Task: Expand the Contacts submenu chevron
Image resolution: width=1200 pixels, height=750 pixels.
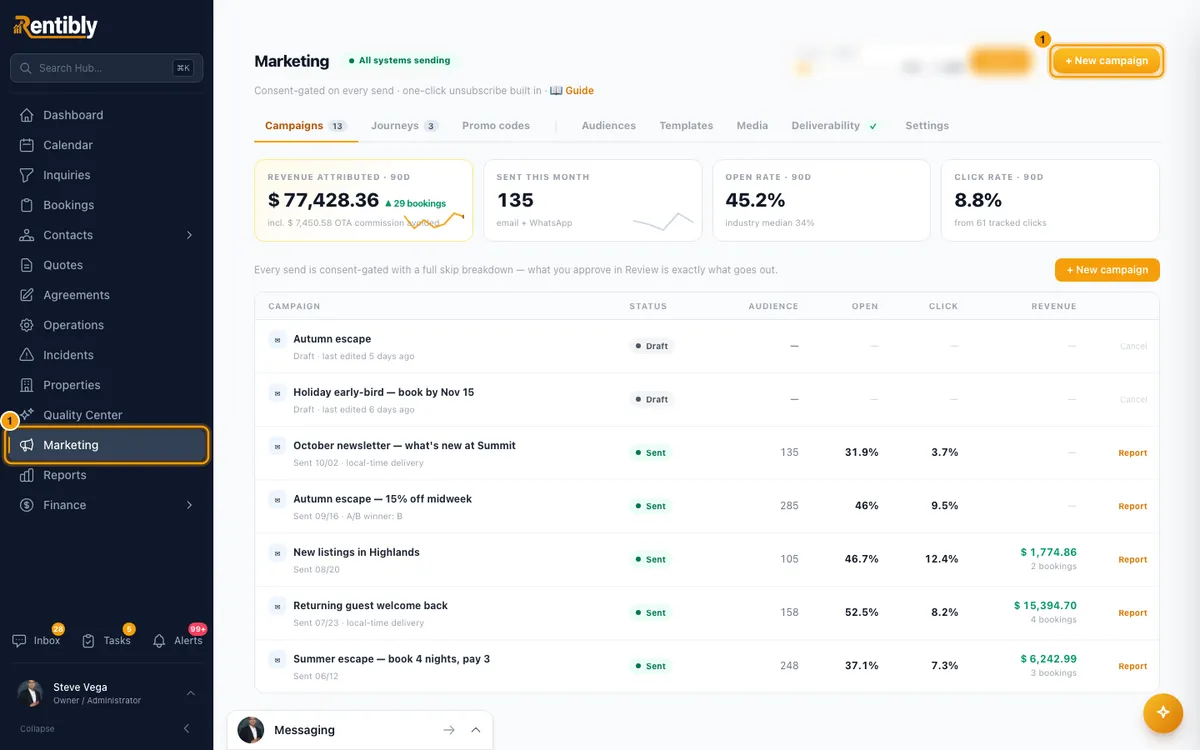Action: coord(189,235)
